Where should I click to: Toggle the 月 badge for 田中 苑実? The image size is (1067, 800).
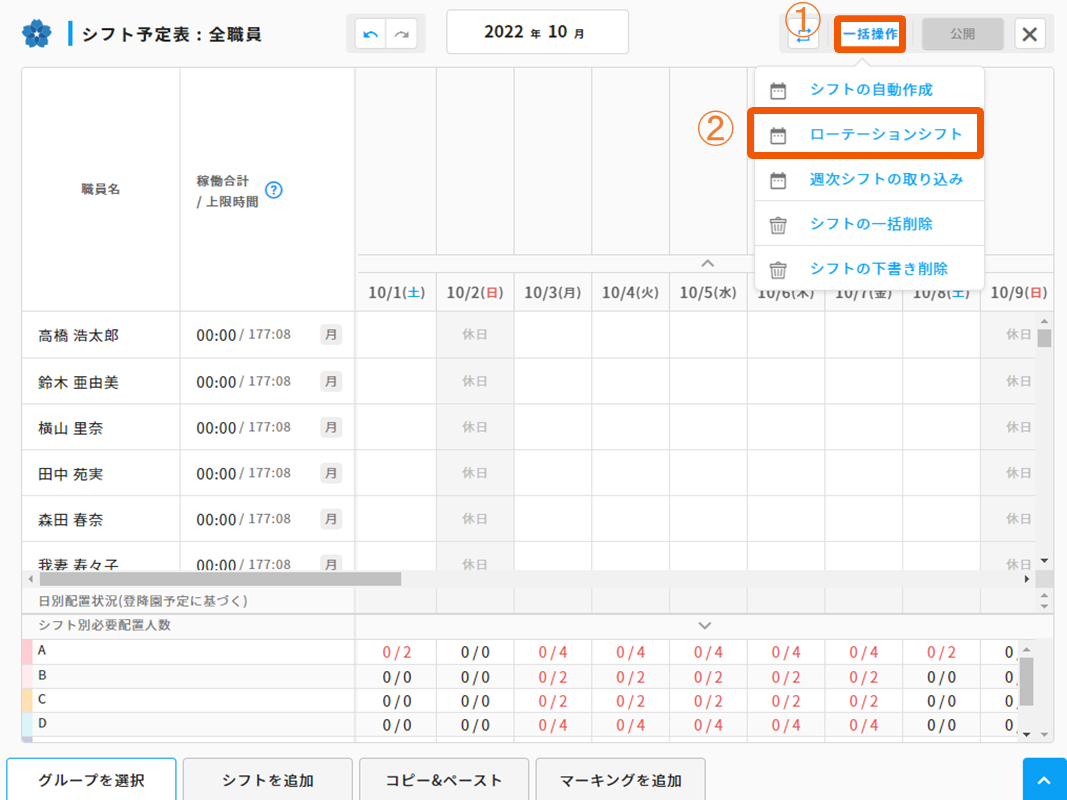coord(331,473)
